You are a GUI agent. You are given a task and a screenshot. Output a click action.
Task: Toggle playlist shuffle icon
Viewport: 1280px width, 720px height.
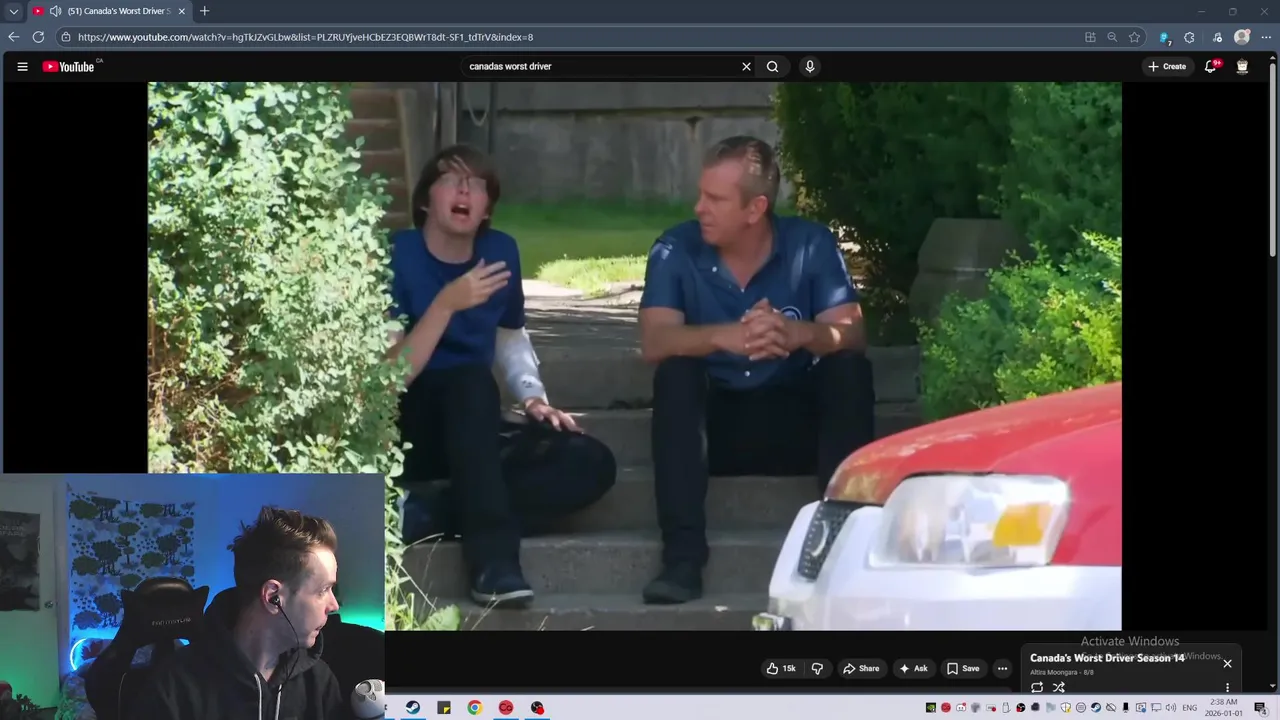pos(1059,687)
